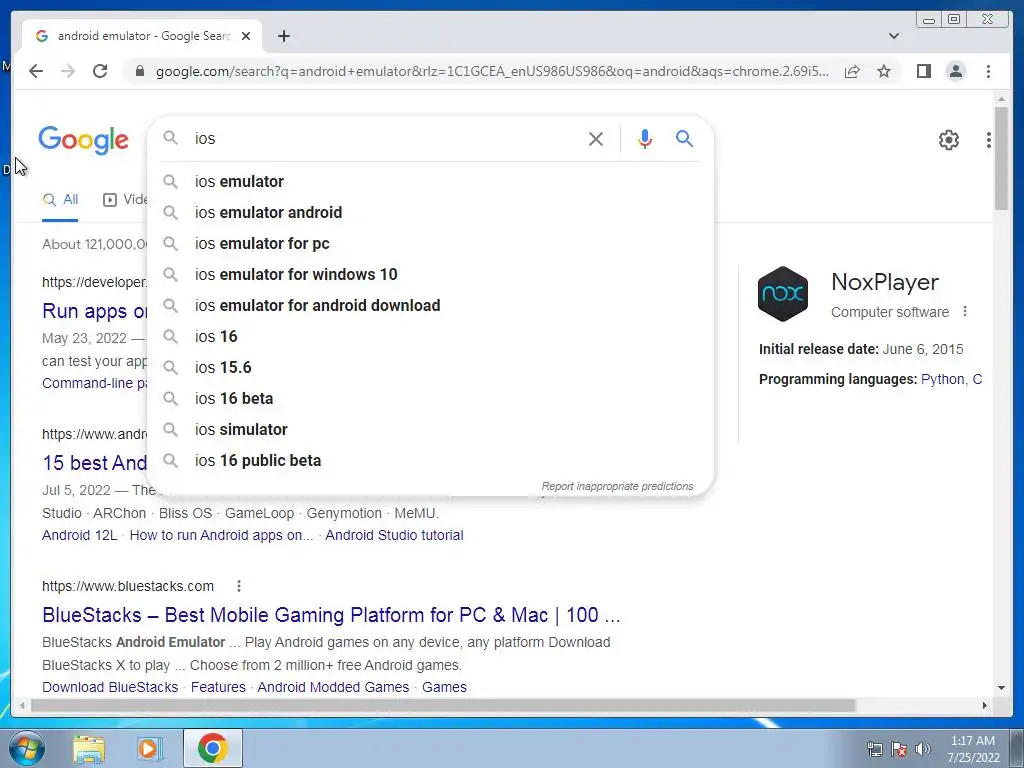Click in the Google search input

pos(385,138)
